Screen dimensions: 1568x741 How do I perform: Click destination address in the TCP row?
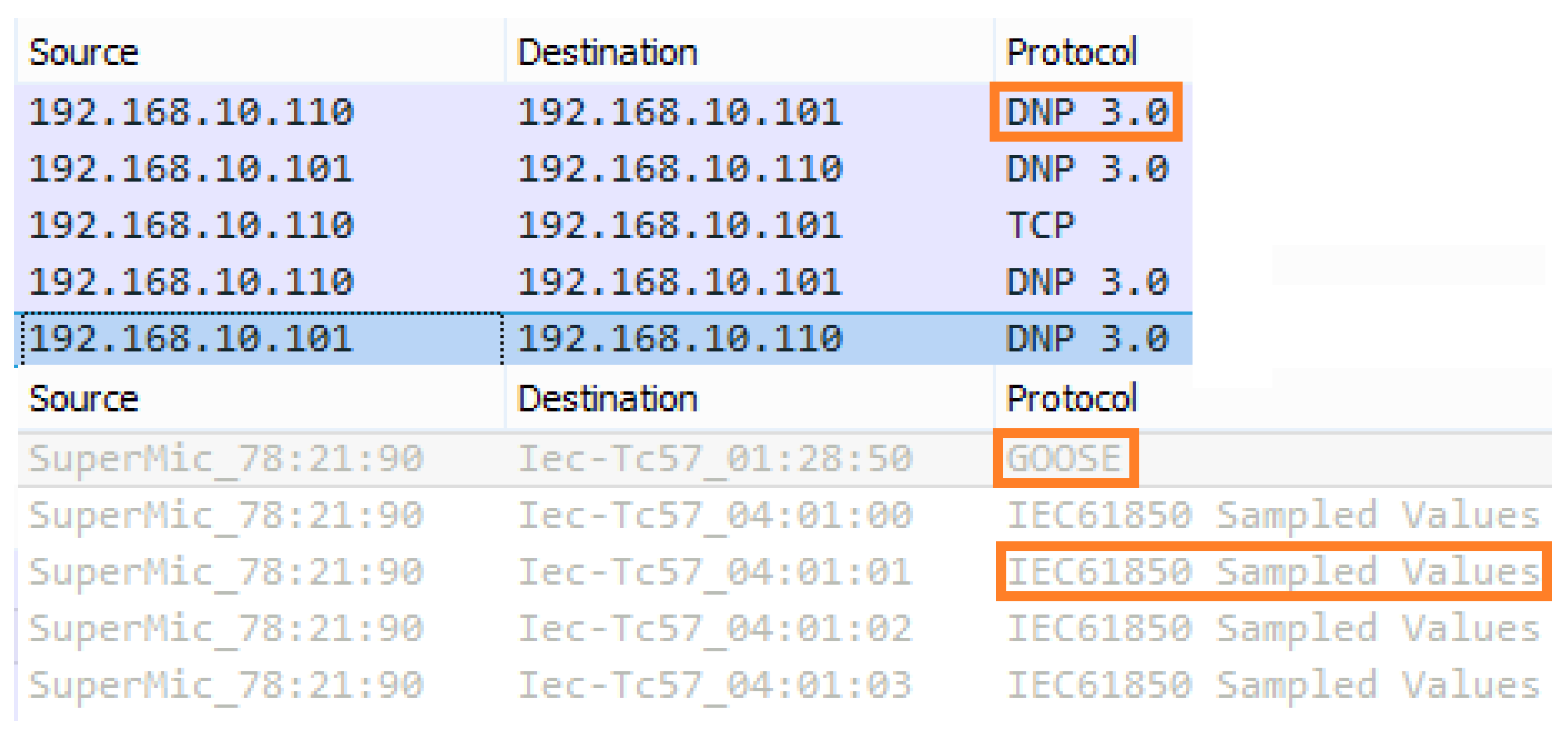click(x=680, y=226)
